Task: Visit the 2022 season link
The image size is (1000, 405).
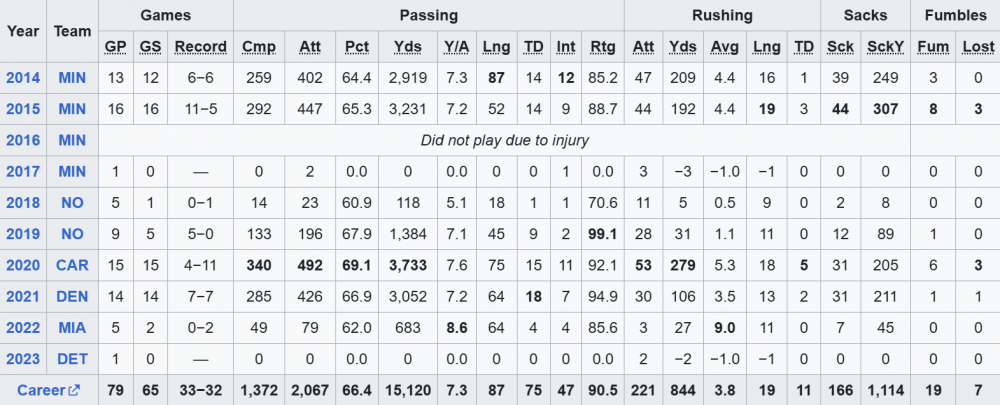Action: [x=23, y=327]
